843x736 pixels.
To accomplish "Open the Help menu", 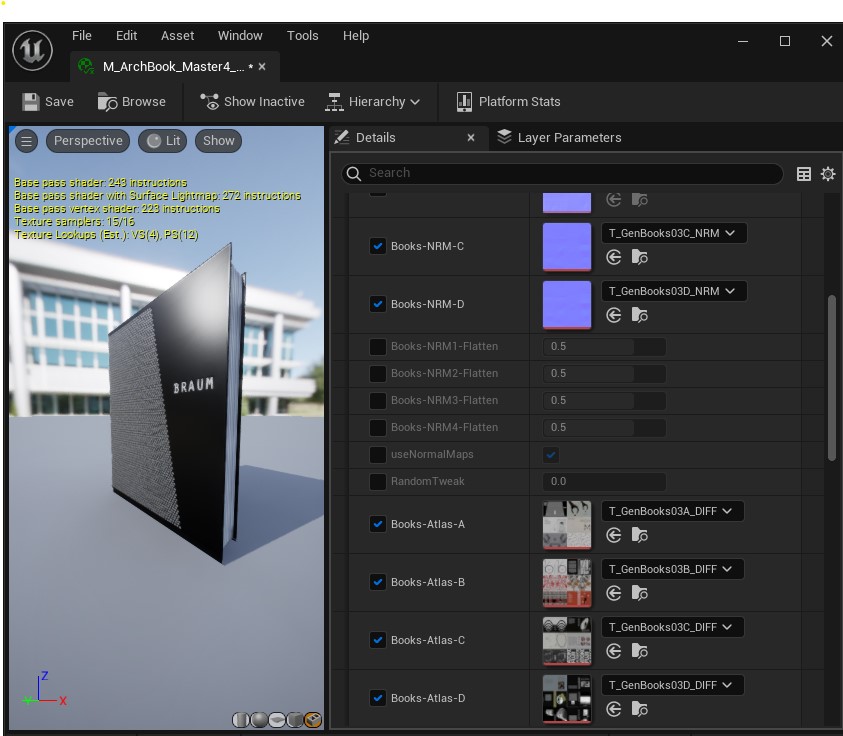I will tap(356, 35).
